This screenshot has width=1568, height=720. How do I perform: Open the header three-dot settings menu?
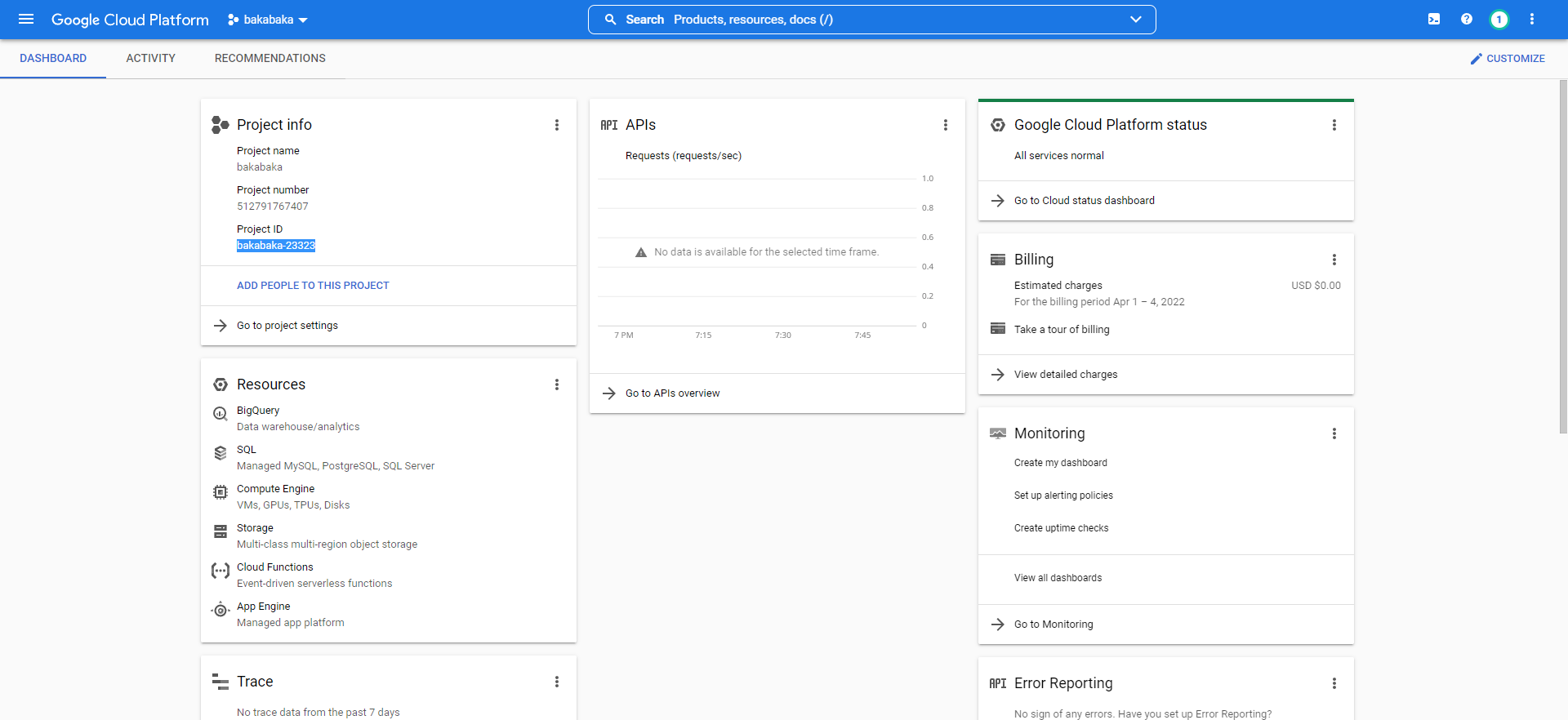[1532, 19]
